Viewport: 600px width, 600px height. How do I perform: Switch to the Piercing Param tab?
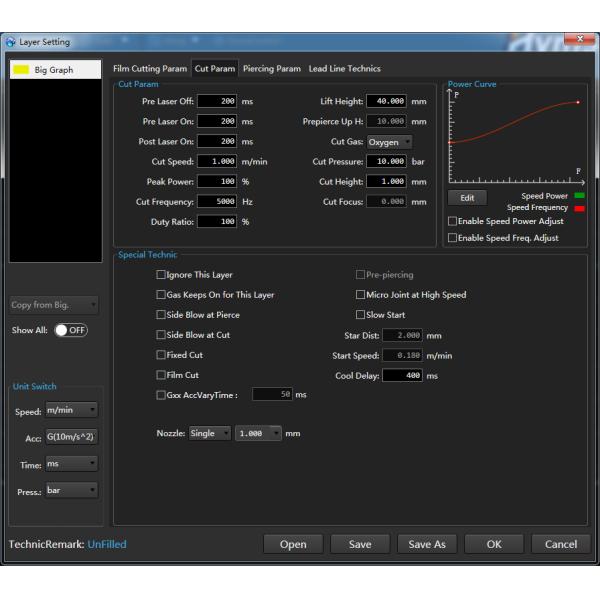coord(271,69)
